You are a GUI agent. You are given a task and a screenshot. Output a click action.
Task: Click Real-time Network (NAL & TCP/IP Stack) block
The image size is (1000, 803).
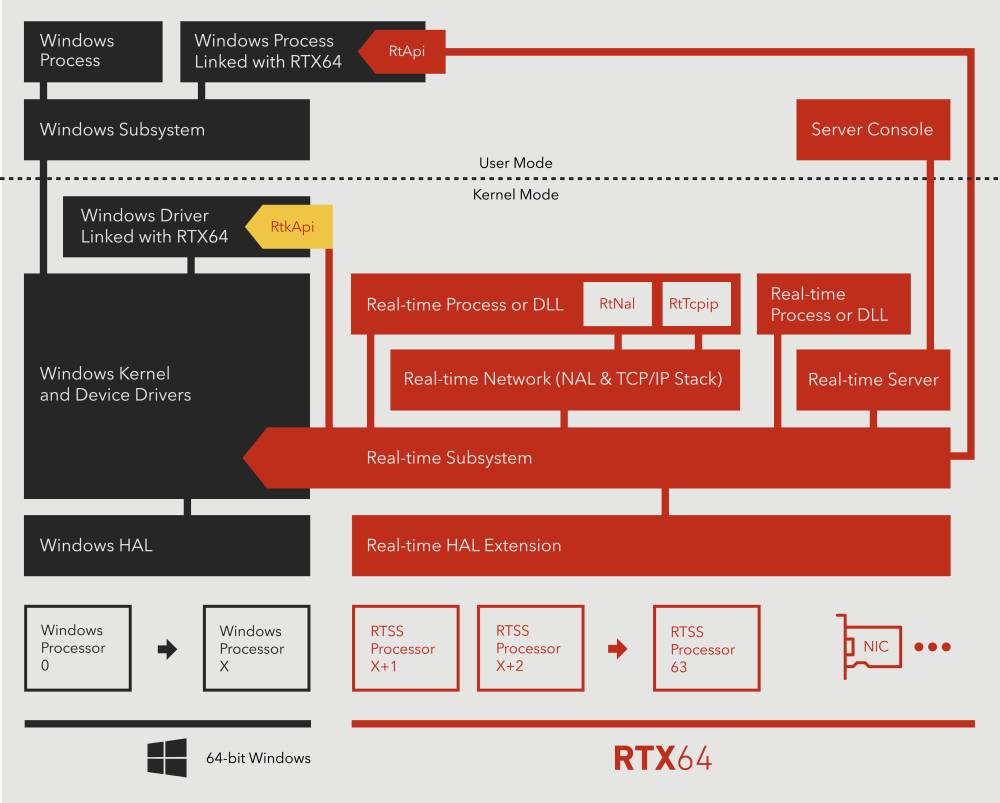(565, 379)
